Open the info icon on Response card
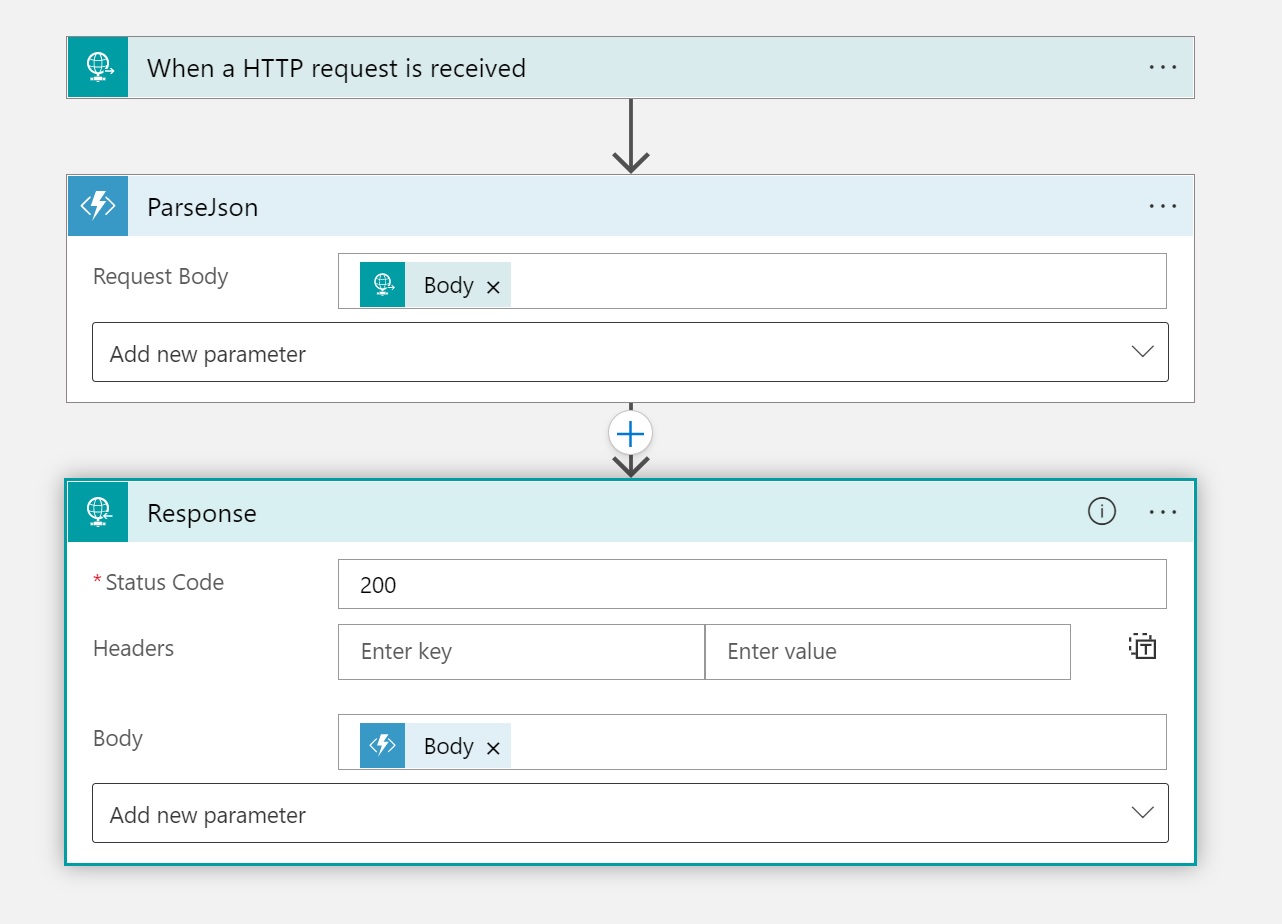Viewport: 1282px width, 924px height. [x=1101, y=512]
